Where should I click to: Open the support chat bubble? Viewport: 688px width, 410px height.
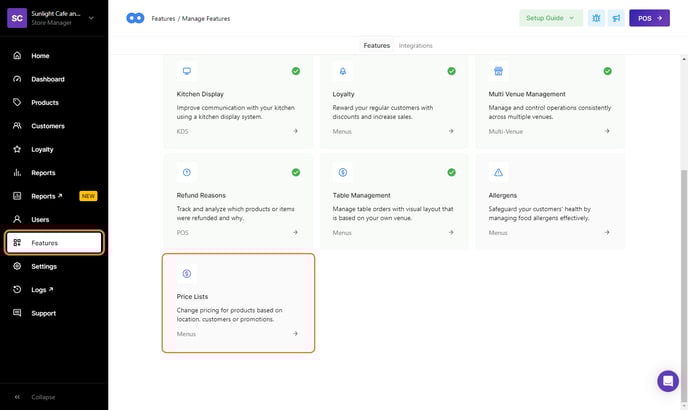tap(667, 381)
